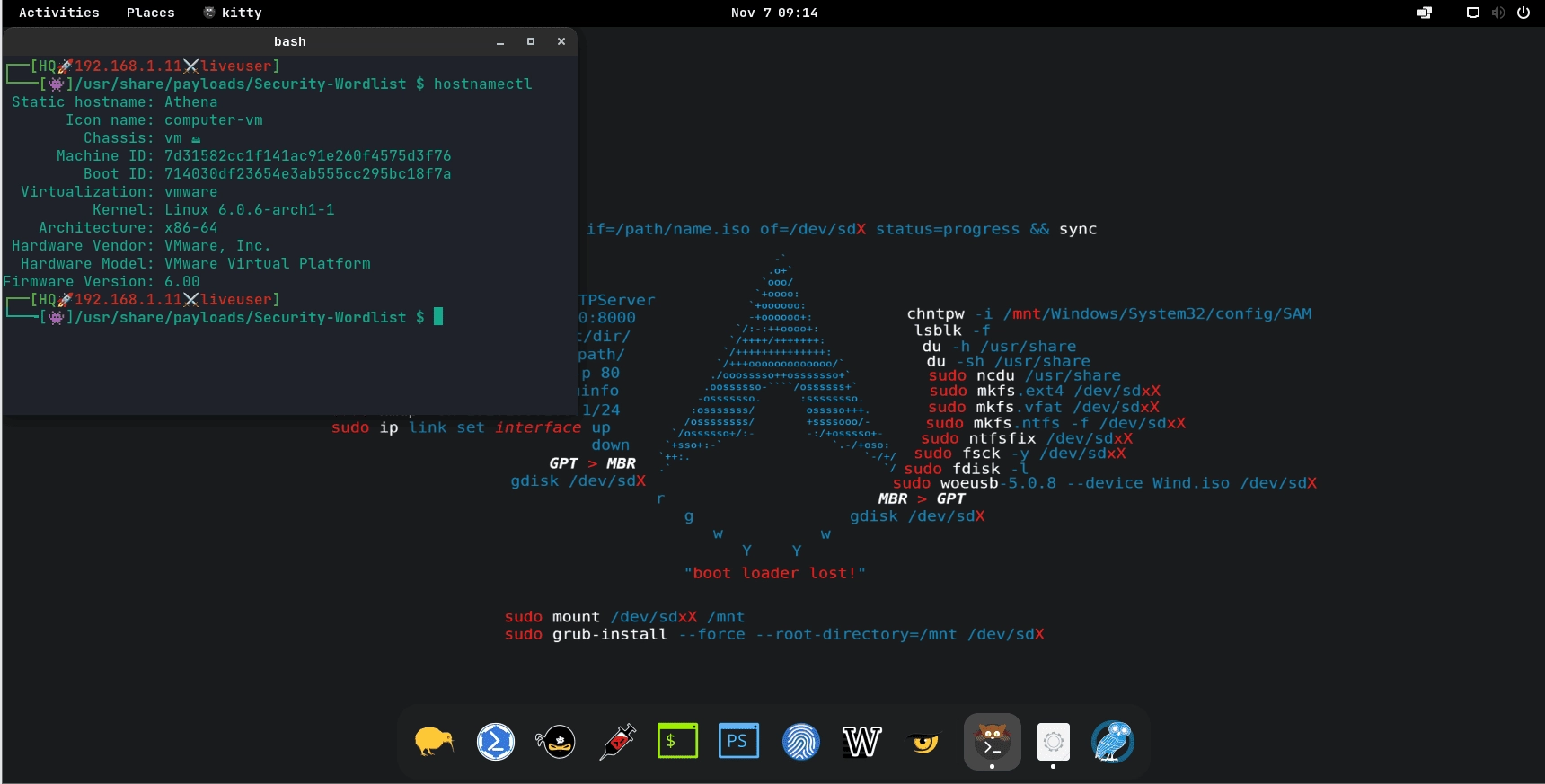
Task: Click the terminal cursor at the prompt
Action: tap(438, 316)
